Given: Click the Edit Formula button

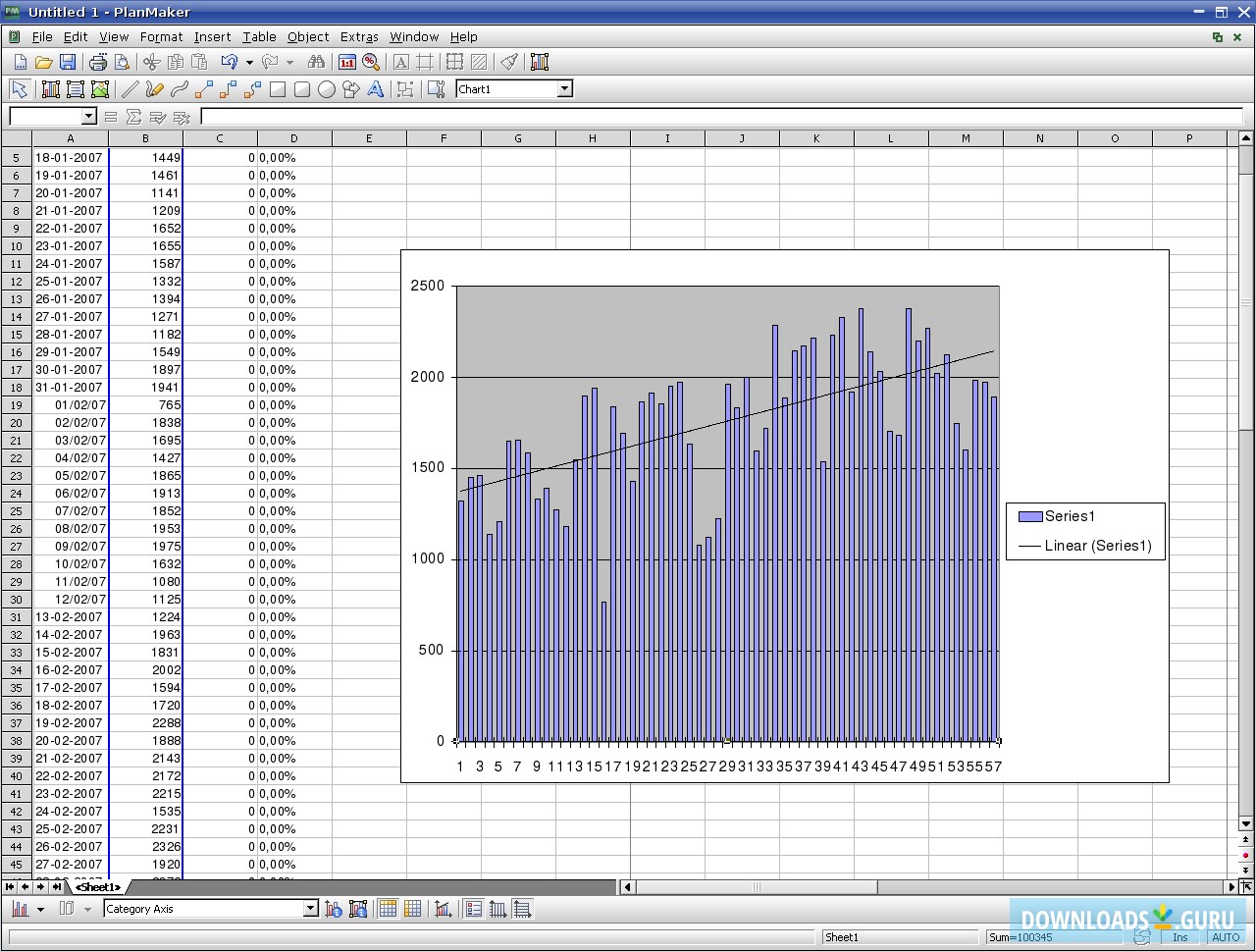Looking at the screenshot, I should tap(111, 116).
